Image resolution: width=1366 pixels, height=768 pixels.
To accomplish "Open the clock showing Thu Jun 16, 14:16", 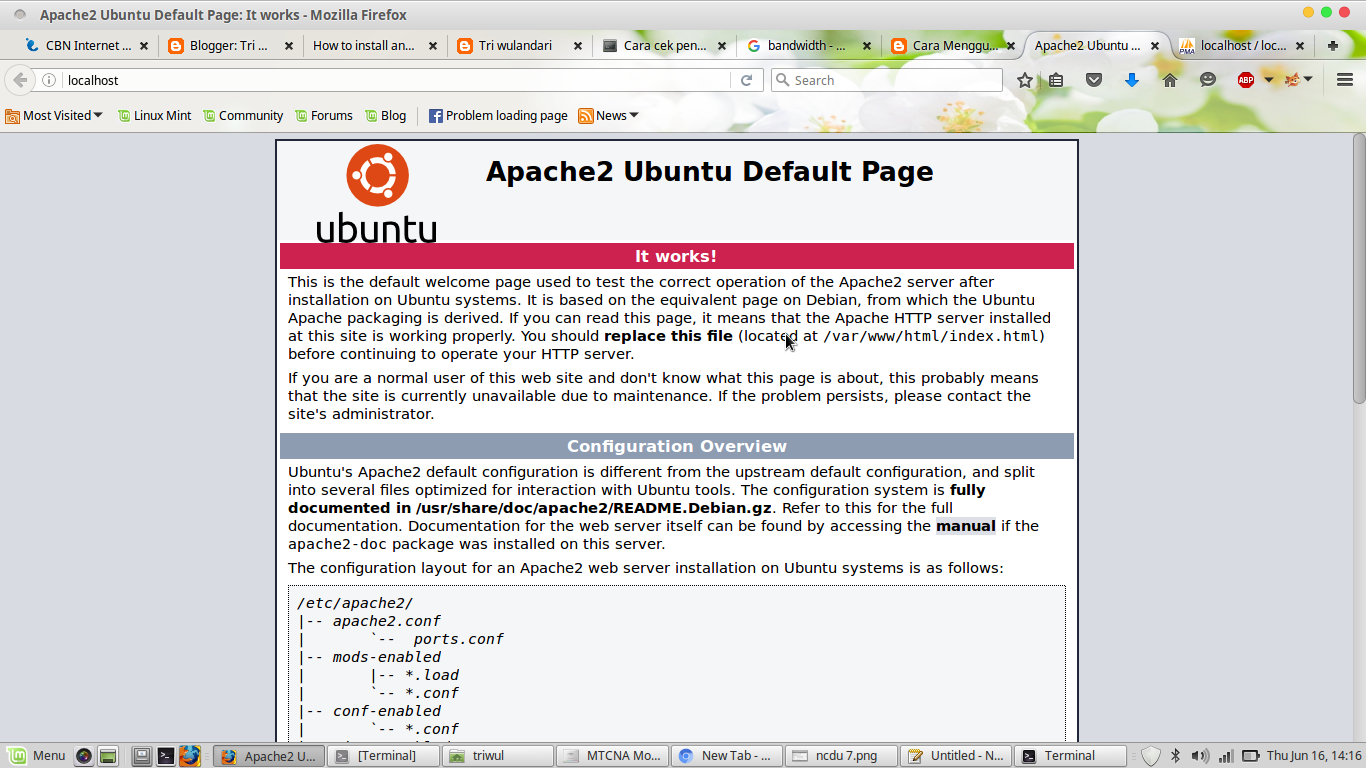I will 1314,756.
